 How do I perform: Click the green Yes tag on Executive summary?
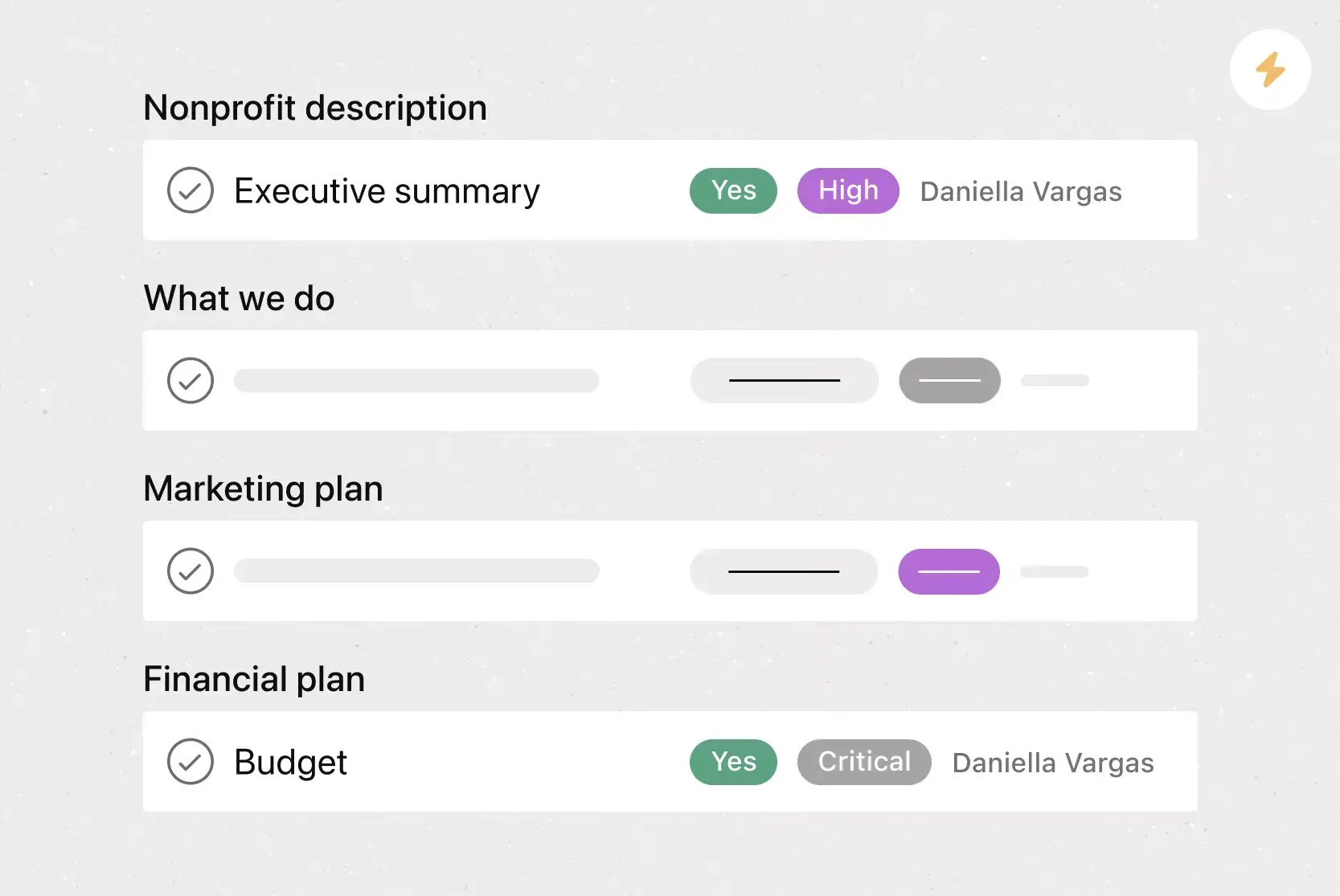click(733, 190)
